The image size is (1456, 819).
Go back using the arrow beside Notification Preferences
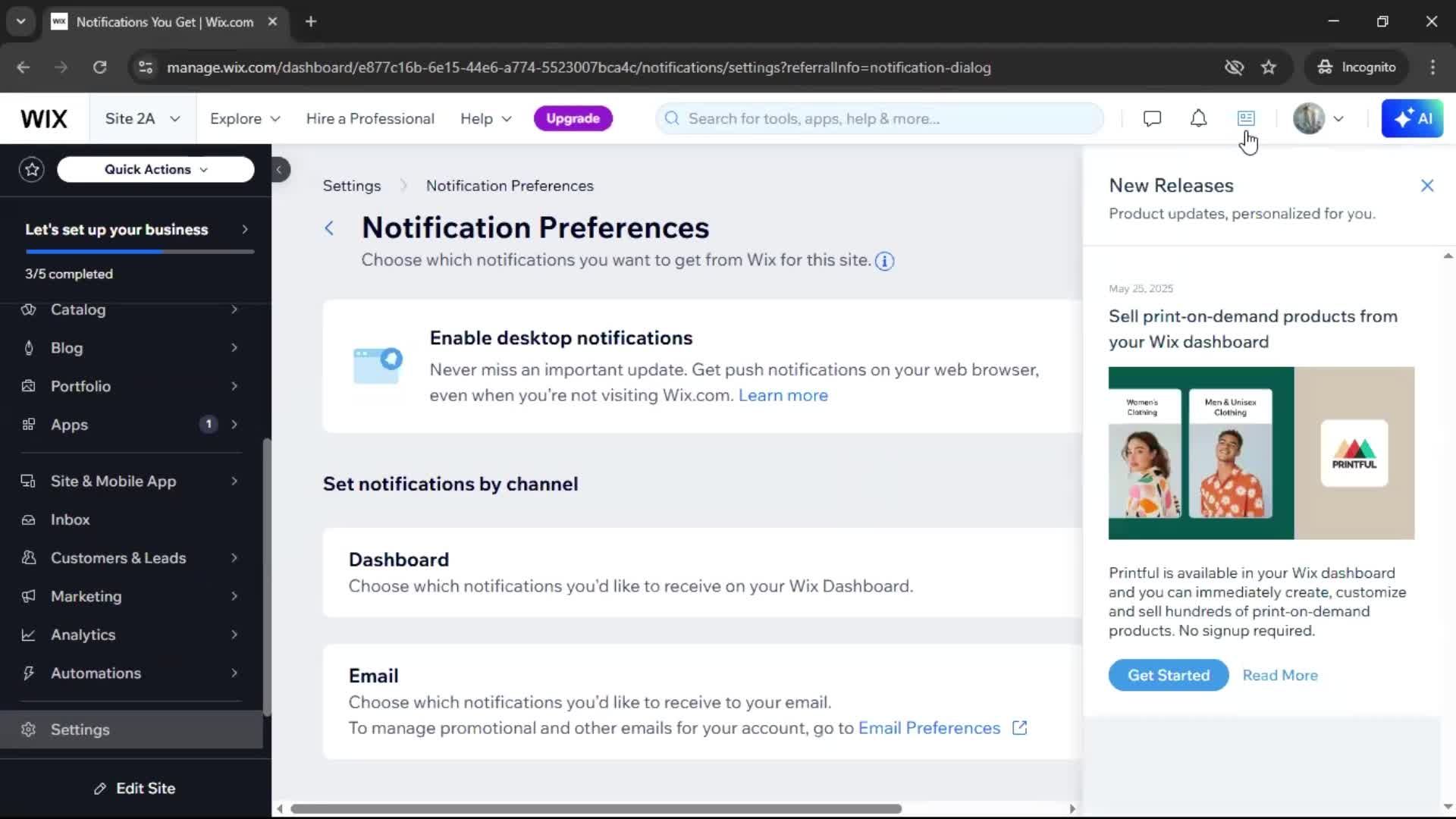(x=329, y=227)
